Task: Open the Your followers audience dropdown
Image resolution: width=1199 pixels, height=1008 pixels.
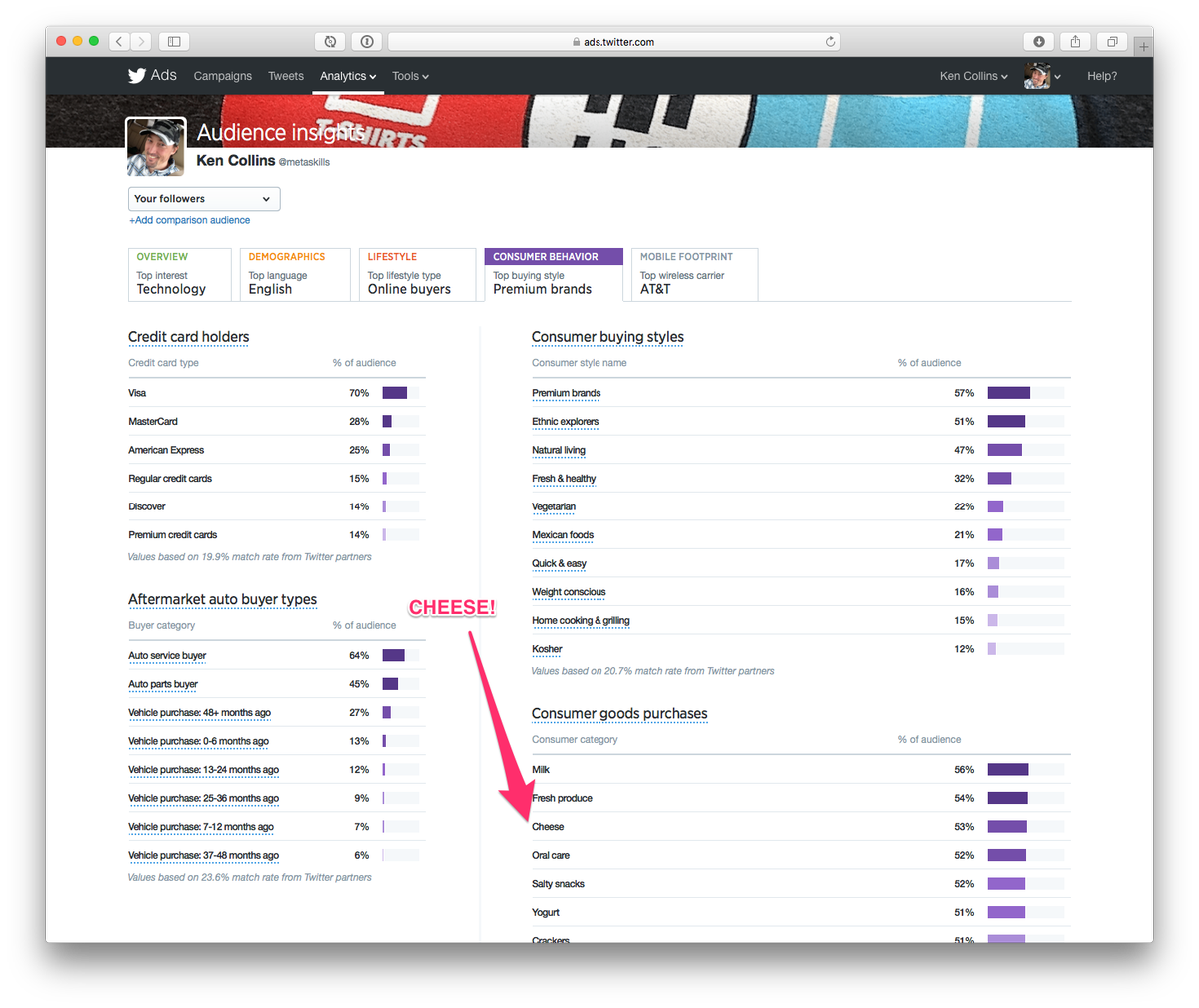Action: [x=204, y=198]
